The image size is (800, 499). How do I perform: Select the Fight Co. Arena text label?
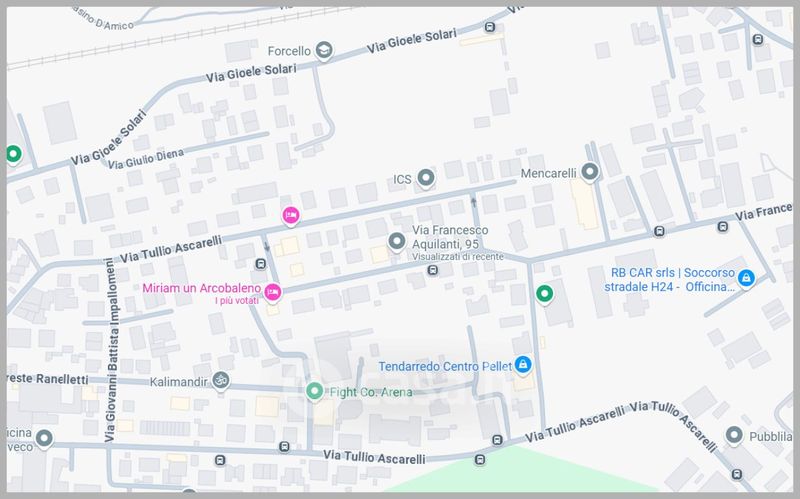pos(371,392)
